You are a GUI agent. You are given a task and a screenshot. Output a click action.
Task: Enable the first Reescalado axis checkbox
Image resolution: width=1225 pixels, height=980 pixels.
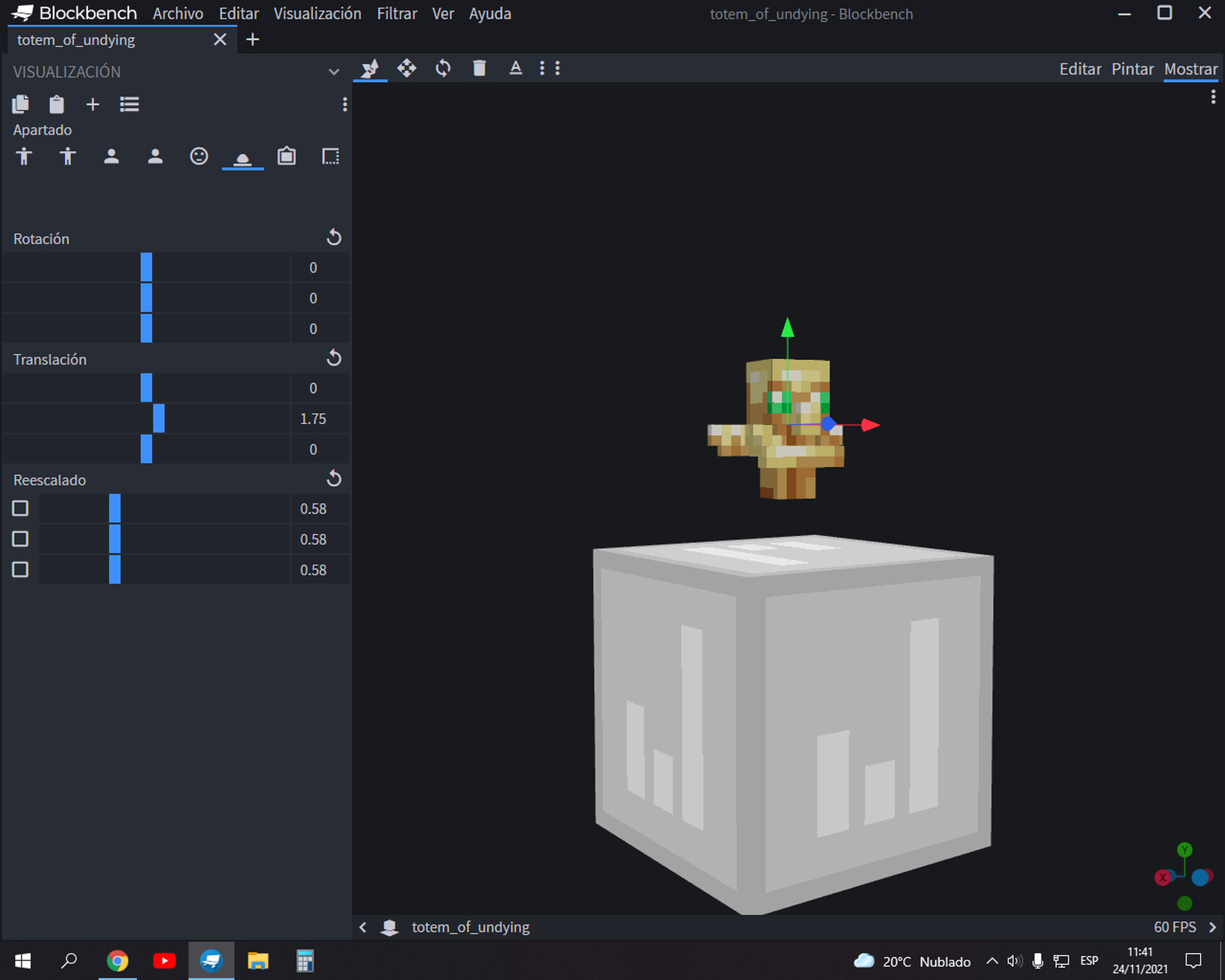(20, 509)
